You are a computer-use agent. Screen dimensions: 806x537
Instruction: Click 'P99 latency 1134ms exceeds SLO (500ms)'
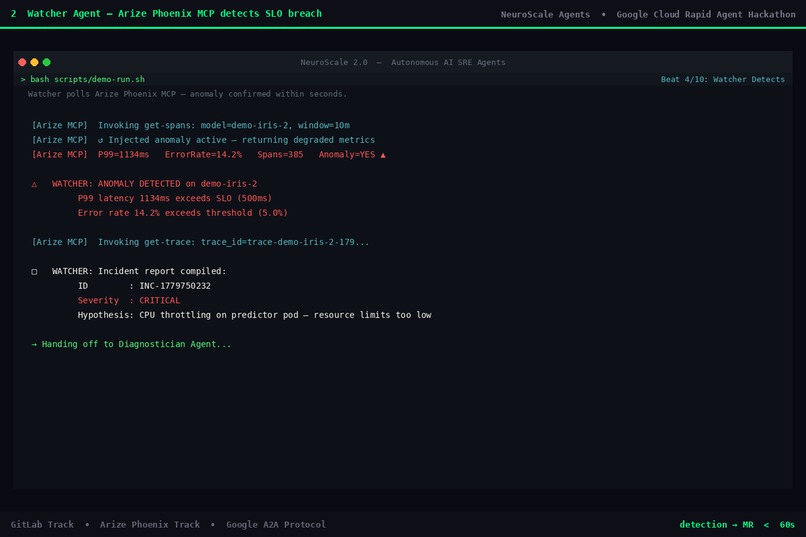click(x=175, y=198)
